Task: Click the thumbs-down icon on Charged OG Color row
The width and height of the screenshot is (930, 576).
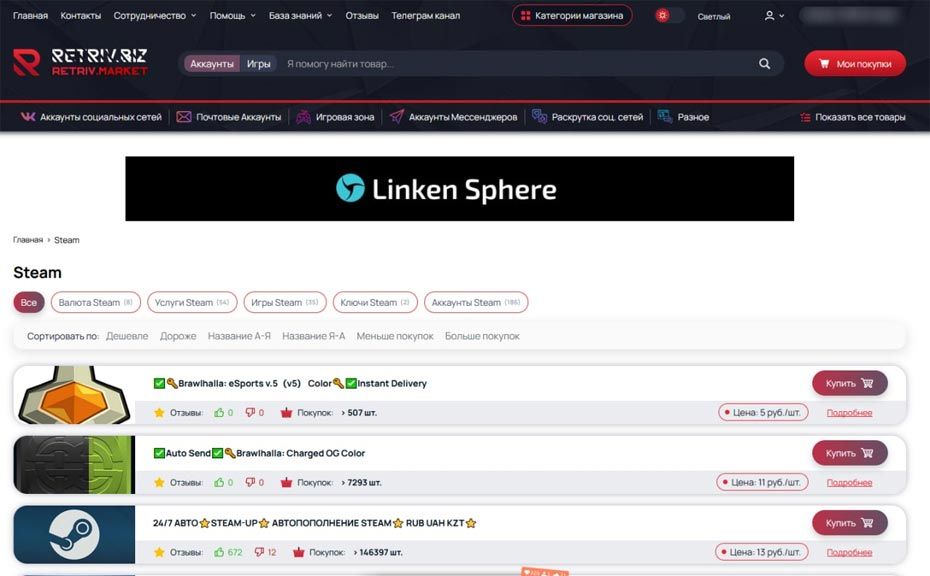Action: coord(250,482)
